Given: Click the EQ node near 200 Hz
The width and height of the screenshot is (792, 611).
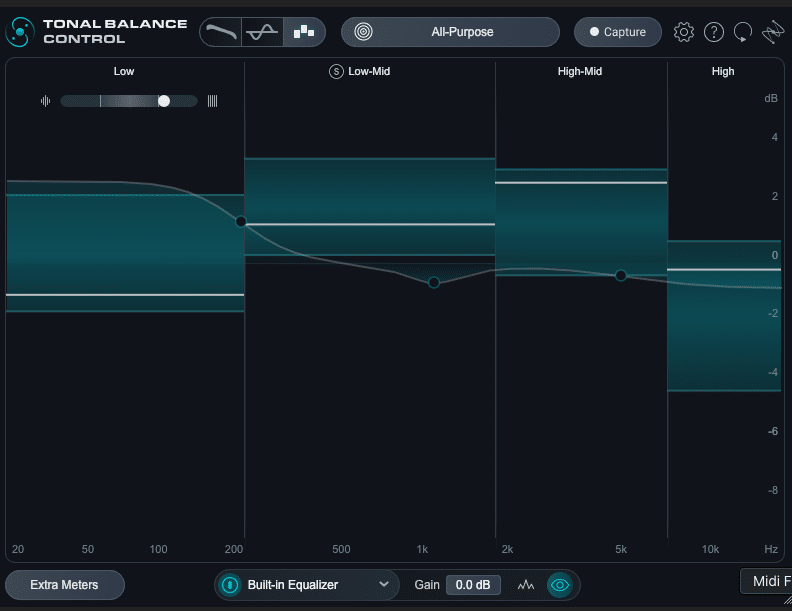Looking at the screenshot, I should [x=241, y=221].
